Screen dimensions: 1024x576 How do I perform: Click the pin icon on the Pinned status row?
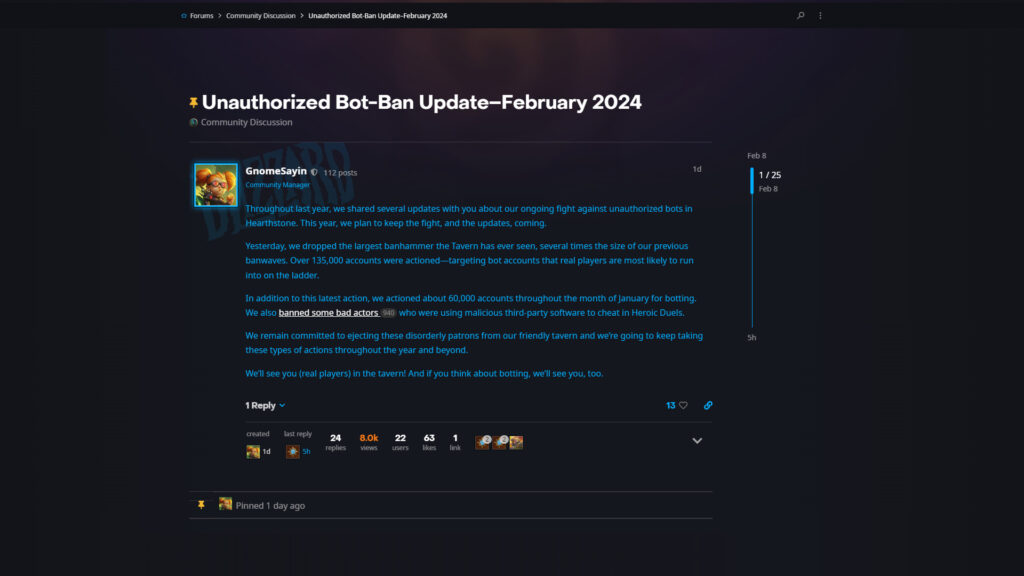200,504
